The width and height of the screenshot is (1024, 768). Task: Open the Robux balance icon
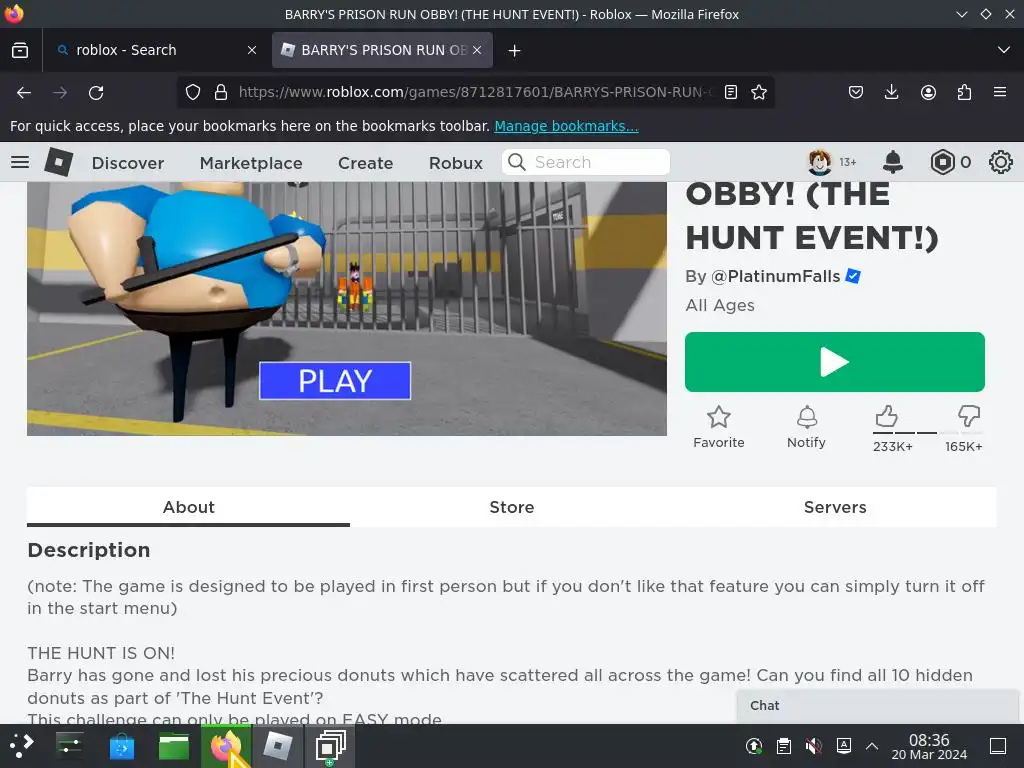tap(942, 162)
